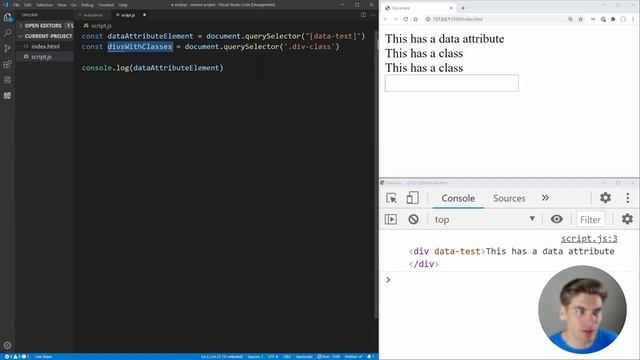
Task: Open Search in VS Code activity bar
Action: (x=7, y=33)
